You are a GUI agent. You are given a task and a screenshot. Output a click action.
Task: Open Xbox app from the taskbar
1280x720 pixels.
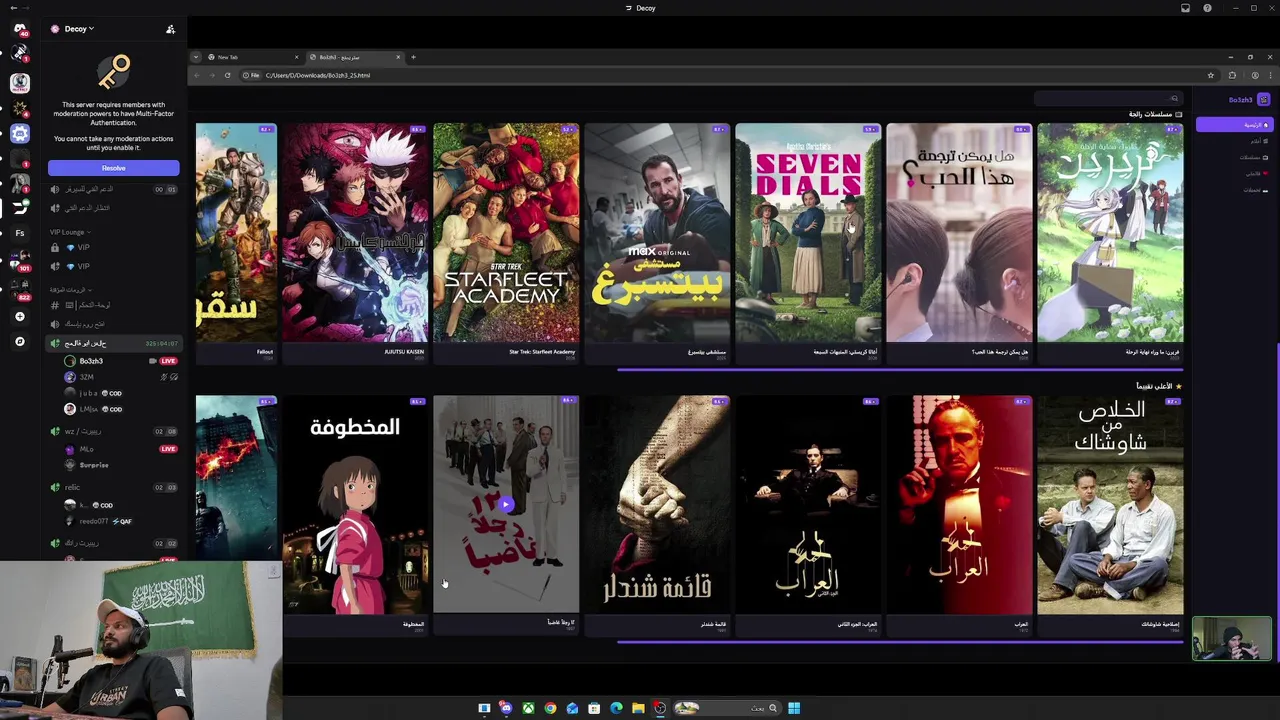click(528, 708)
